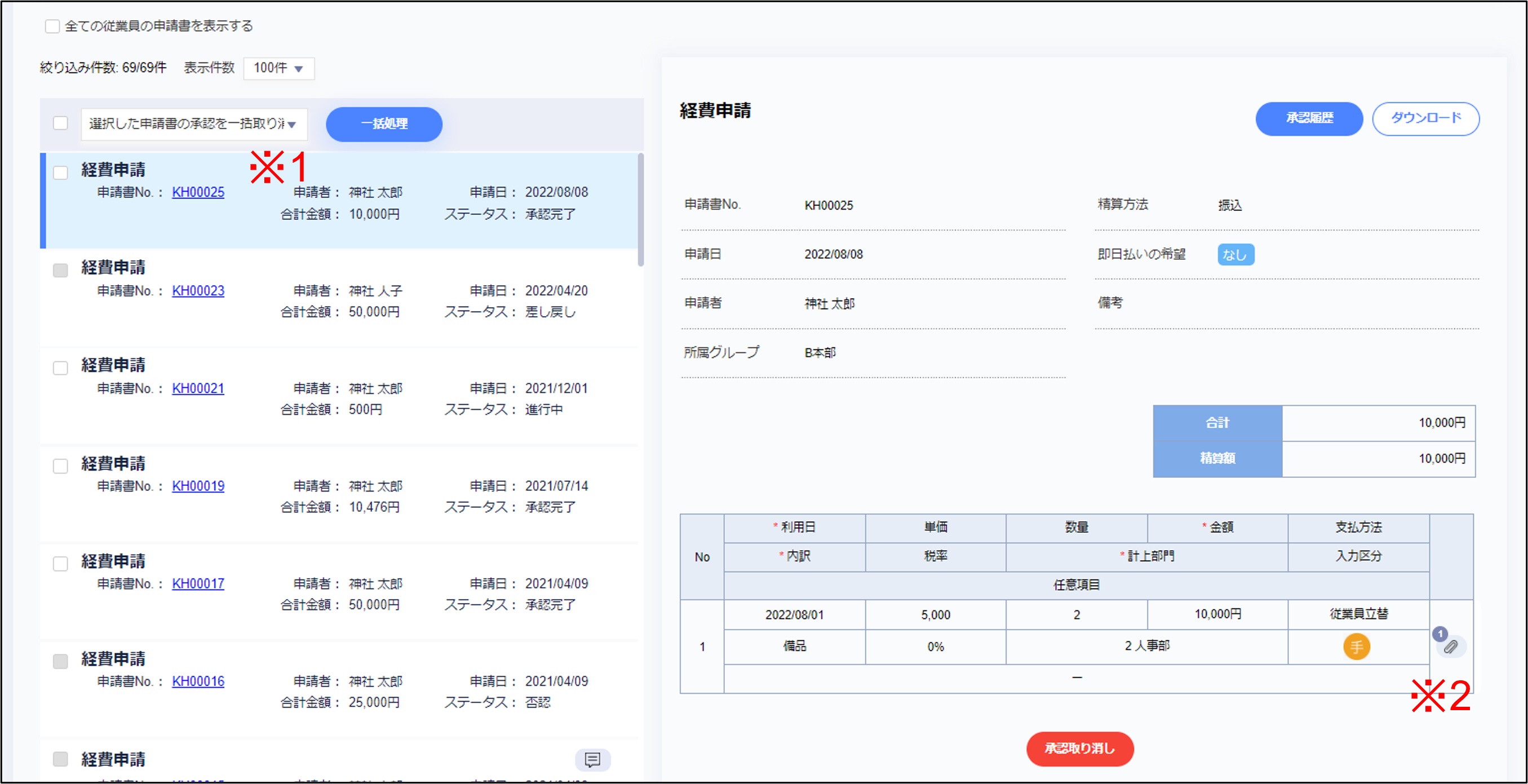The height and width of the screenshot is (784, 1528).
Task: Click applicant name 神社 人子
Action: 375,291
